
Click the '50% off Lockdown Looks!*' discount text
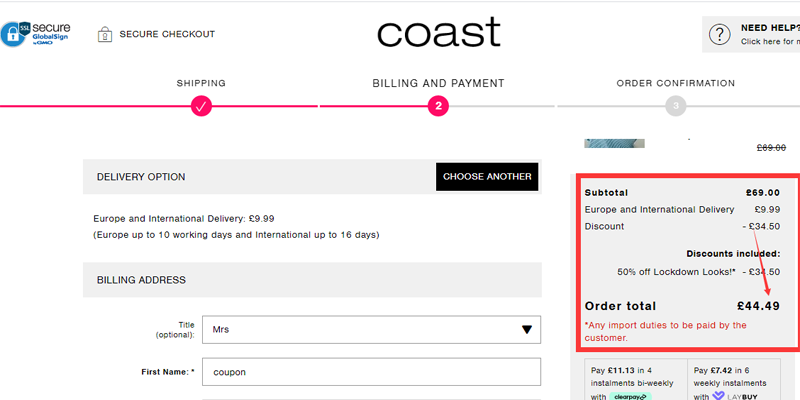pos(677,272)
